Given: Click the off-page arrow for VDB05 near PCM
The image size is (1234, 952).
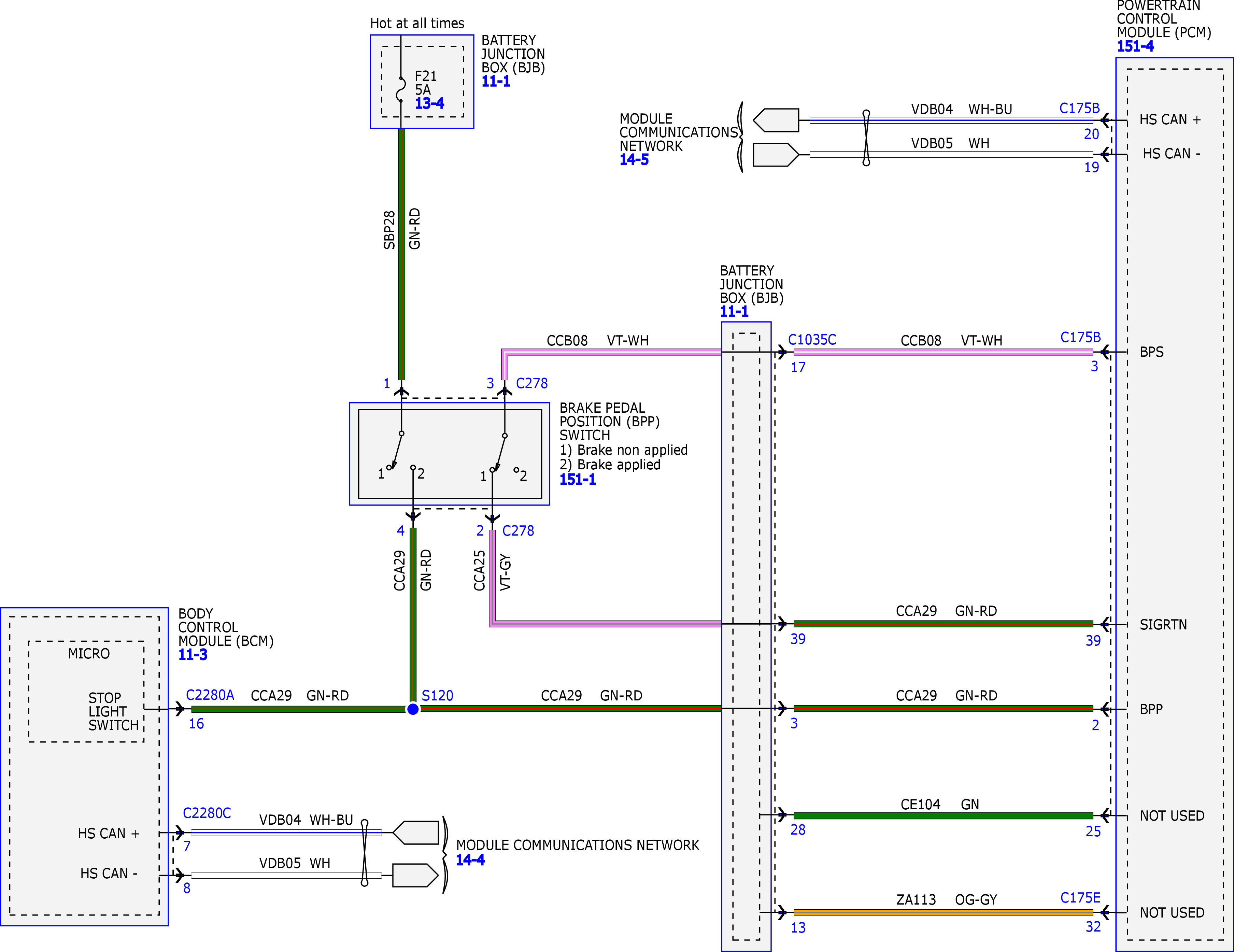Looking at the screenshot, I should (x=776, y=155).
